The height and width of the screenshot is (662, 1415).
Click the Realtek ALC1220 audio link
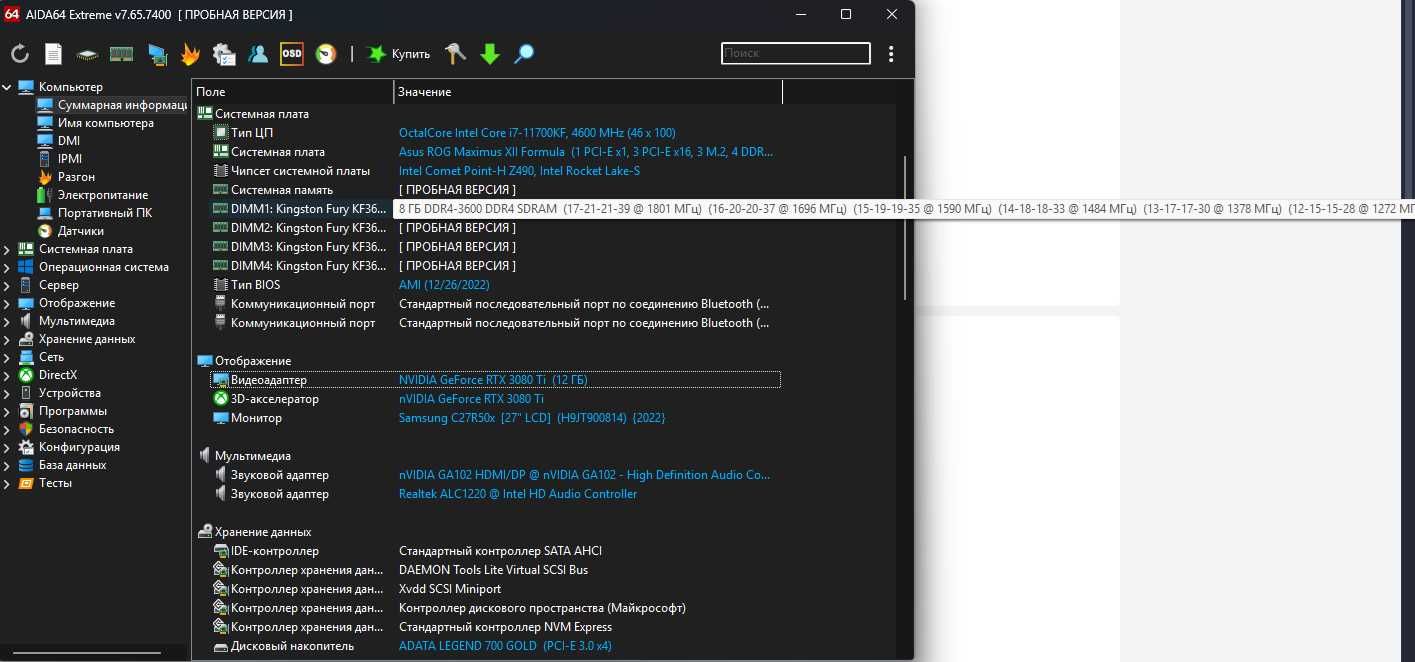(x=517, y=494)
